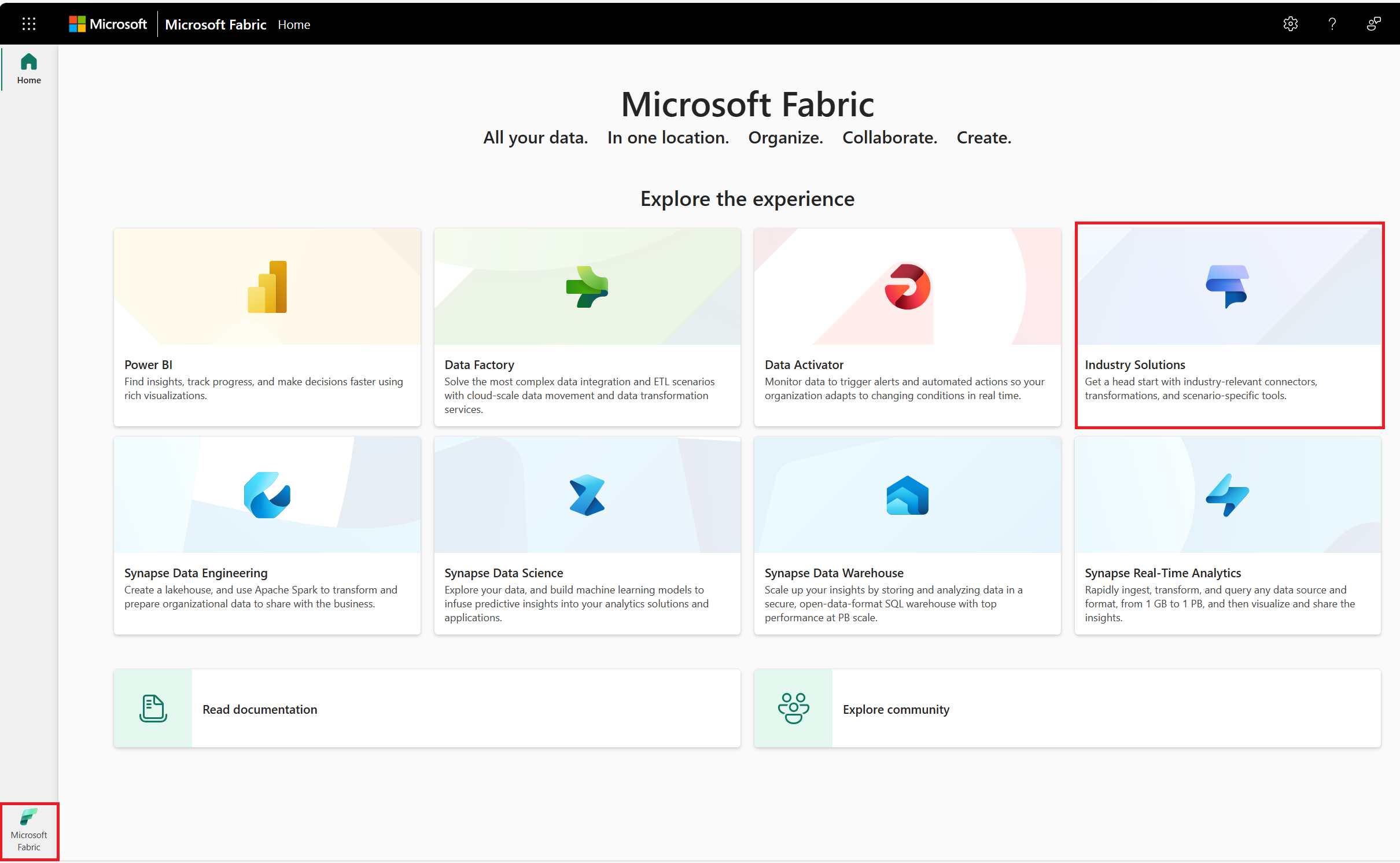Viewport: 1400px width, 863px height.
Task: Click the Microsoft logo
Action: click(108, 24)
